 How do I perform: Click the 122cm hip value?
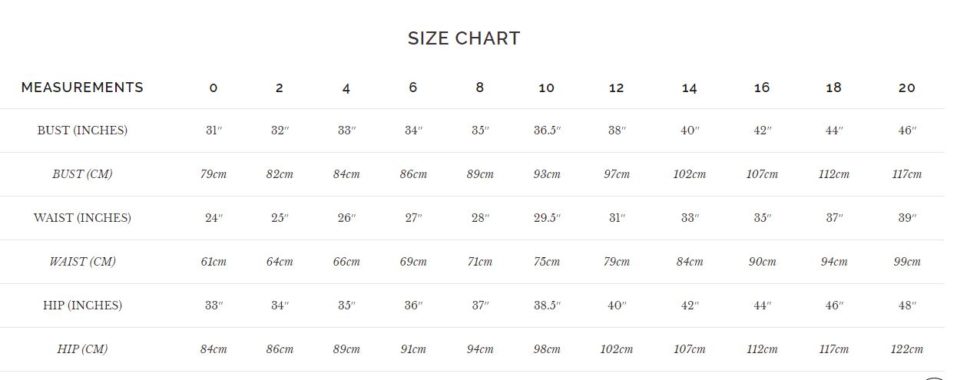[907, 350]
